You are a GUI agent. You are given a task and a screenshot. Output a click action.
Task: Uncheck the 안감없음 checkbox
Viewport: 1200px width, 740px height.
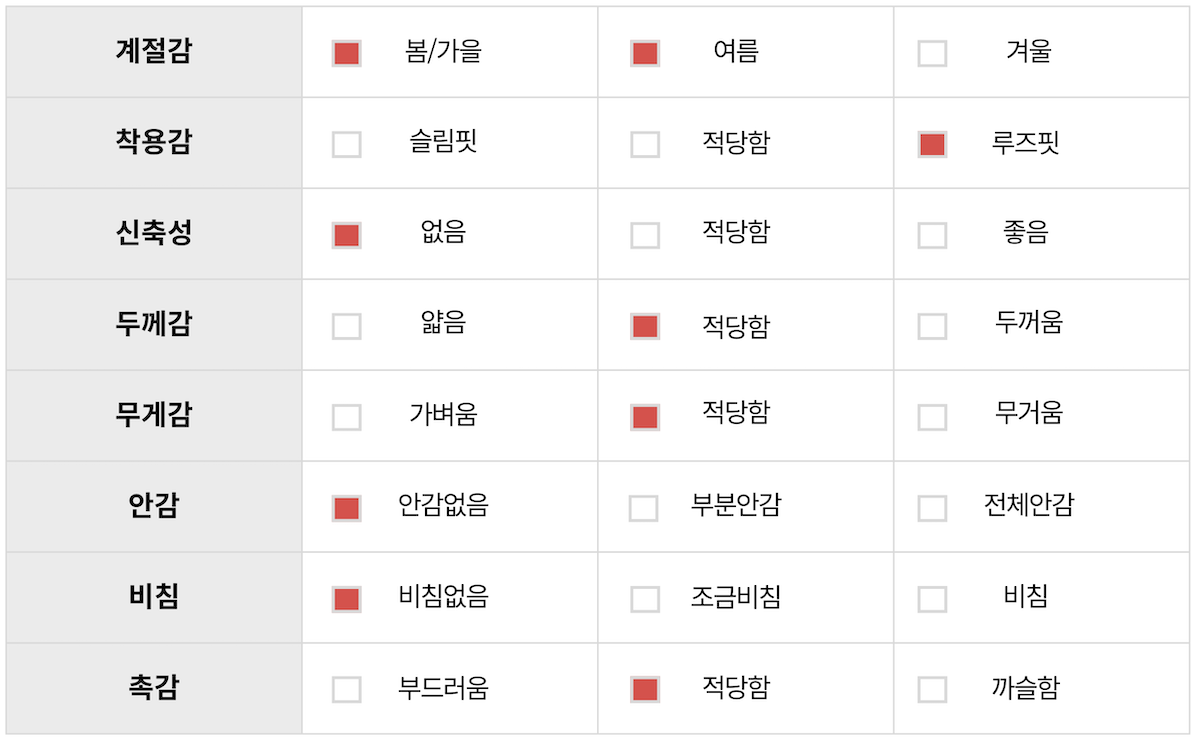[x=346, y=508]
